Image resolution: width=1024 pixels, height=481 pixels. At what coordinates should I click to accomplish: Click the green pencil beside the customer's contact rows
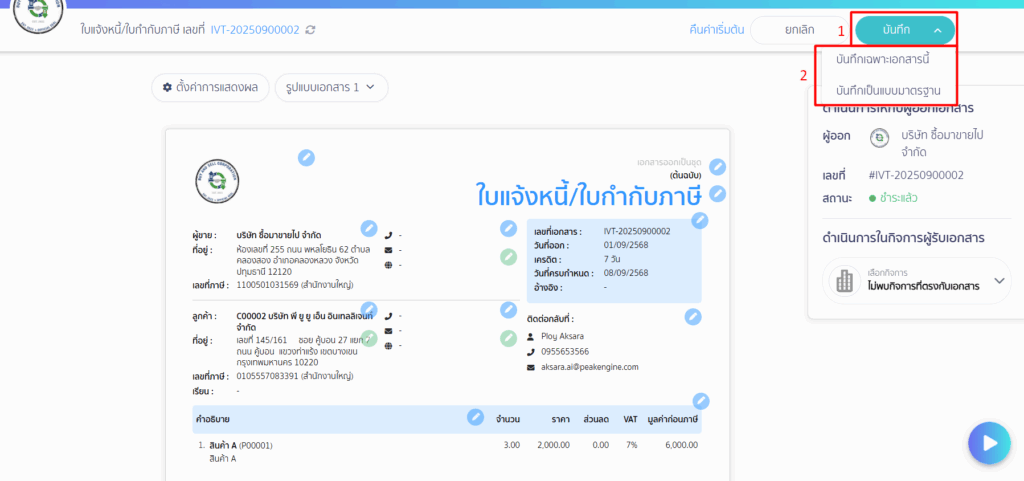tap(509, 338)
